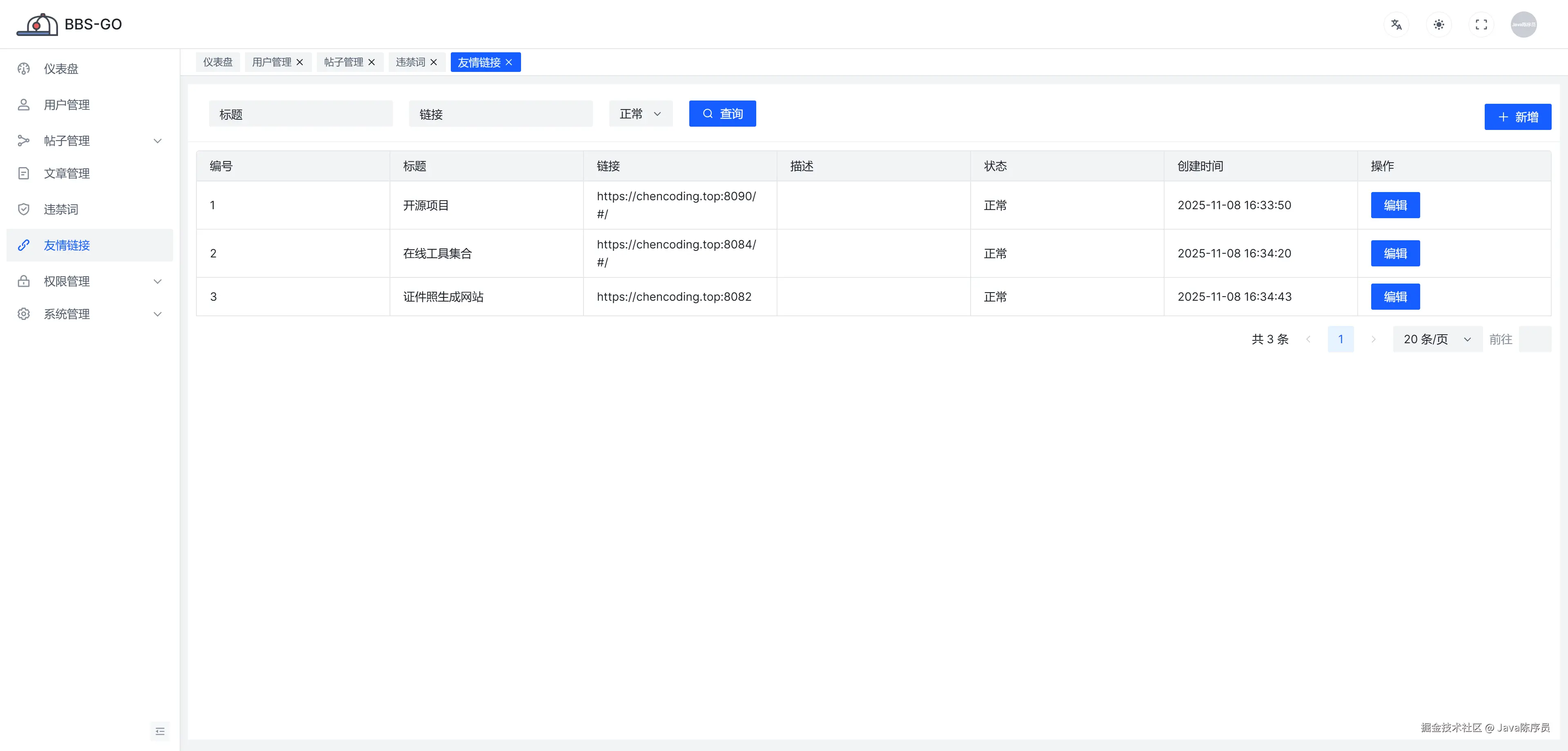
Task: Open 违禁词 in the sidebar
Action: pos(61,210)
